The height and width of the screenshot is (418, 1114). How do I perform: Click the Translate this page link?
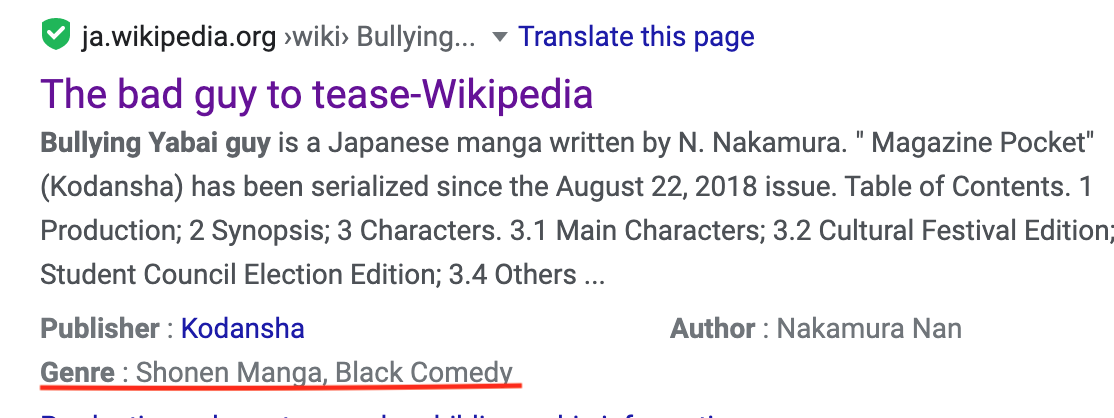coord(636,38)
